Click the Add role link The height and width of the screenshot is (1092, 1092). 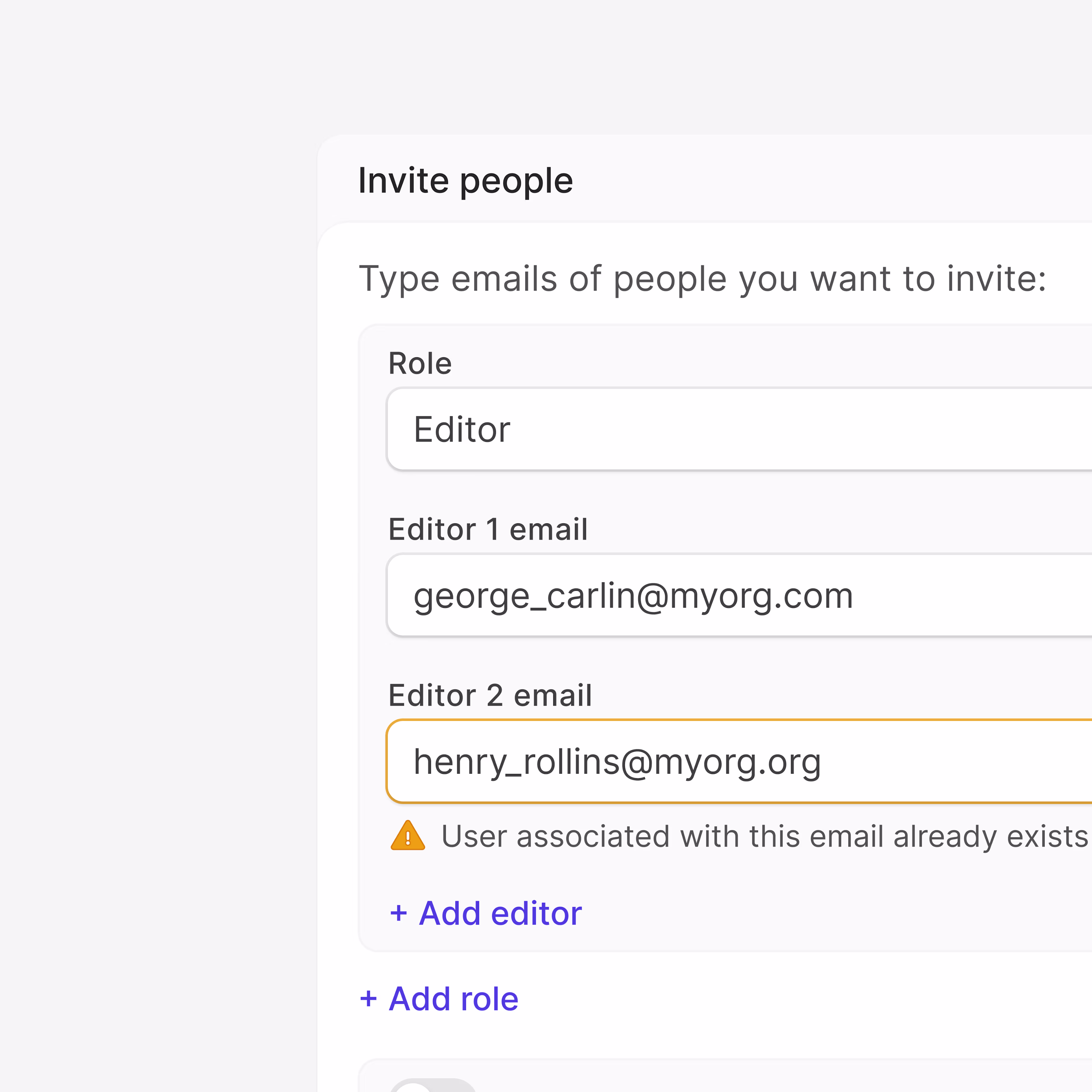[x=453, y=998]
